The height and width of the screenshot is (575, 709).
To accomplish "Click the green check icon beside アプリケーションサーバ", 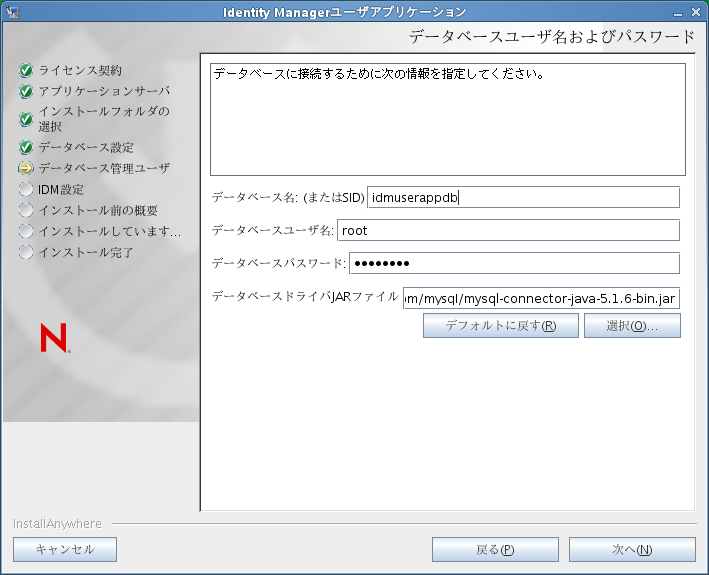I will coord(26,91).
